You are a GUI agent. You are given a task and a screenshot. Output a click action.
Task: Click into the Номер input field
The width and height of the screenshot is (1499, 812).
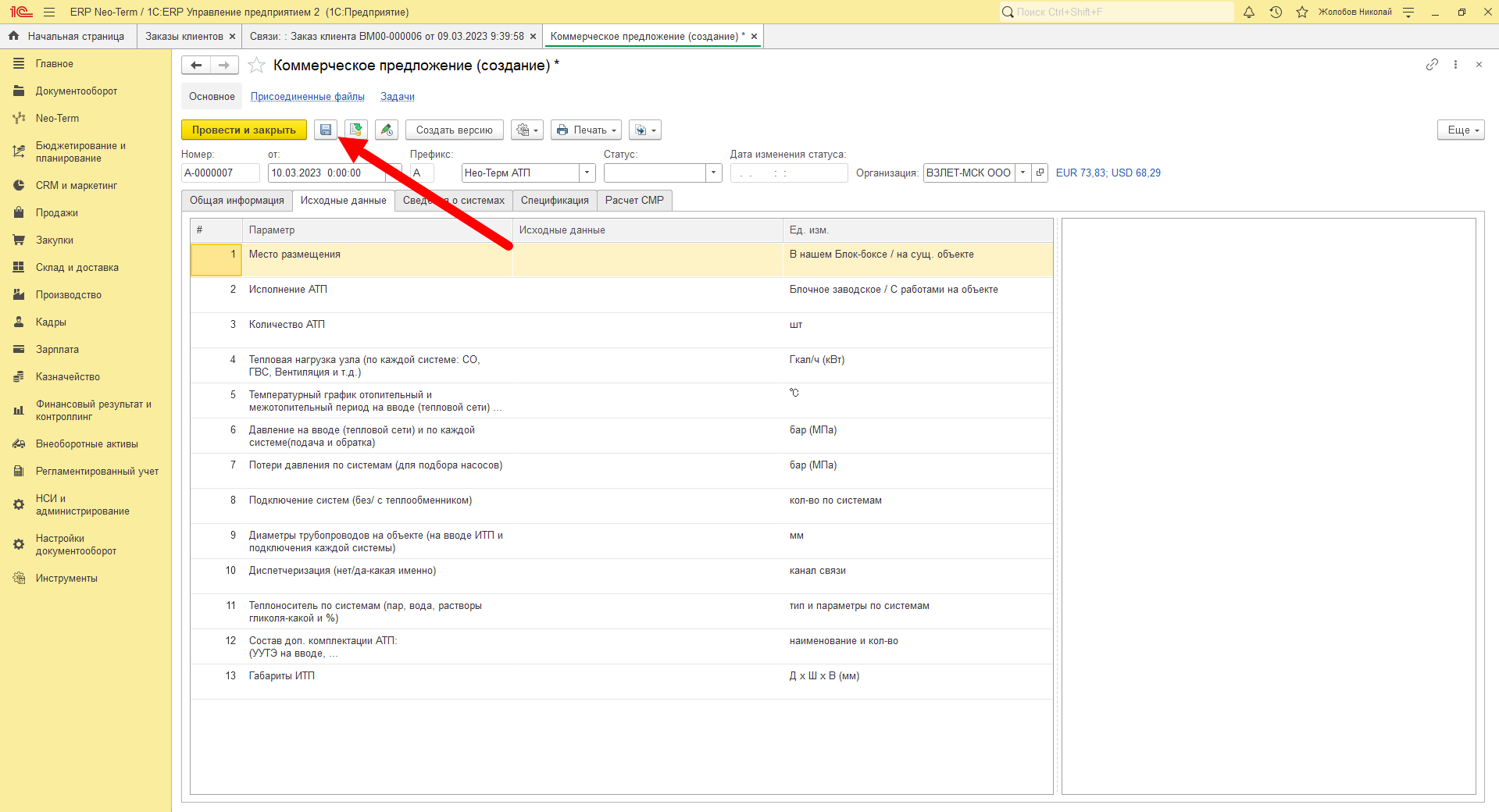click(x=220, y=173)
